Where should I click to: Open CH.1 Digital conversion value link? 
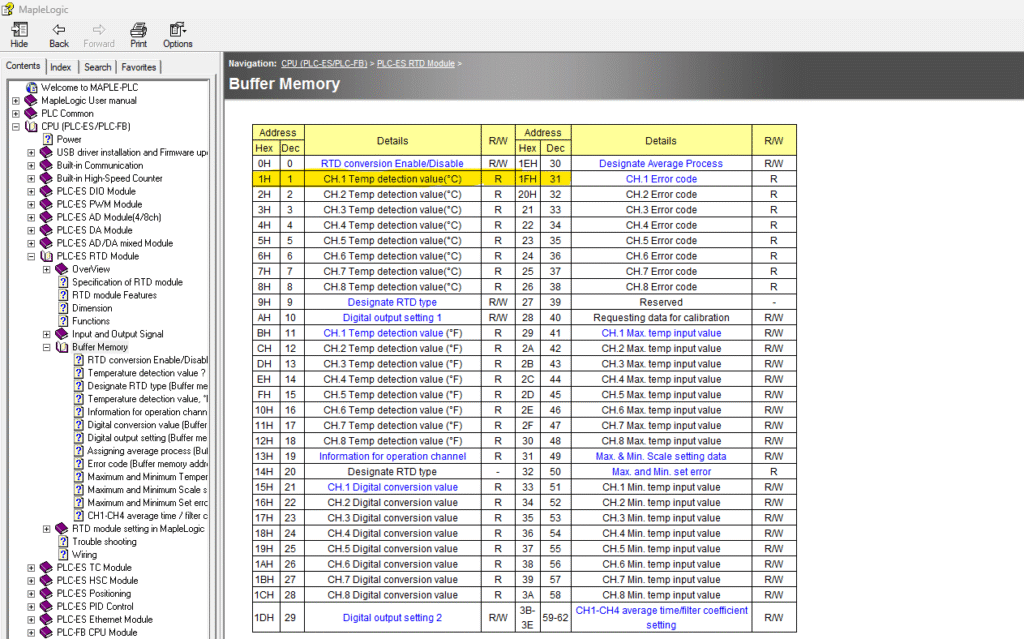(392, 487)
